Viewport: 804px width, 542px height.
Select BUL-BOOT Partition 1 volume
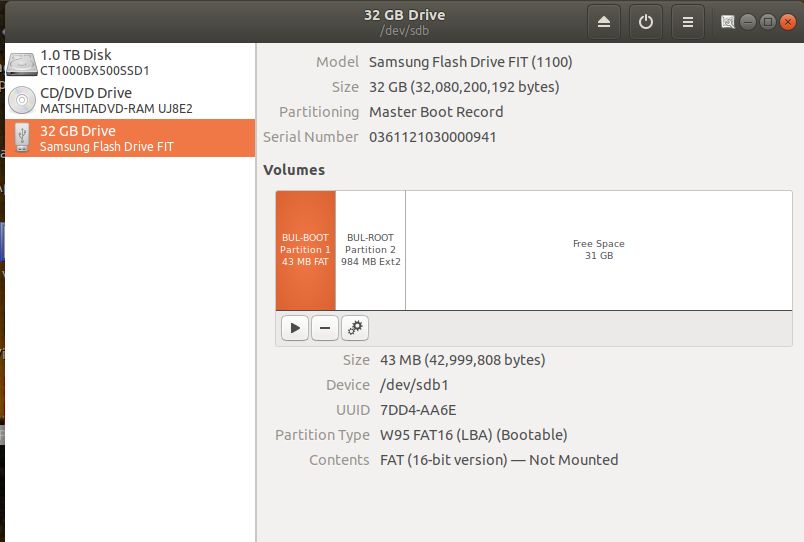306,250
